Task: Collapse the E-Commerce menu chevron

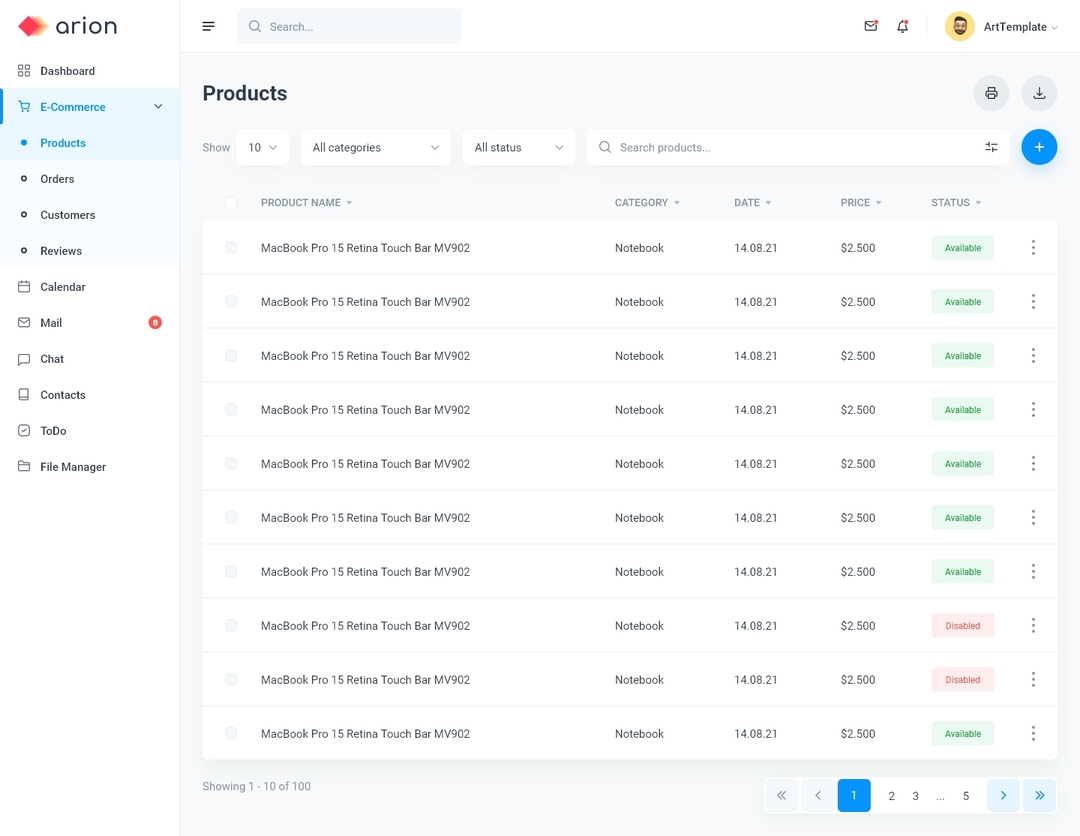Action: pos(158,107)
